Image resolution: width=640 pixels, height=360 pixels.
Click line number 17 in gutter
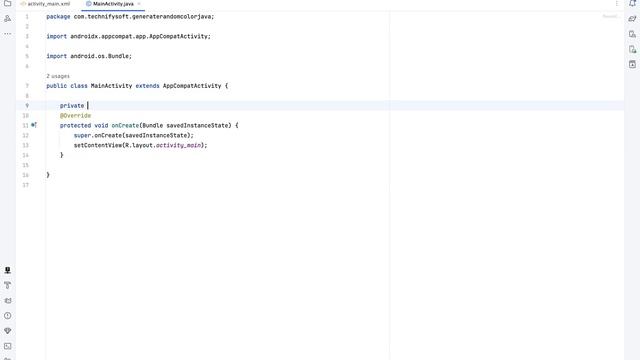[x=26, y=185]
